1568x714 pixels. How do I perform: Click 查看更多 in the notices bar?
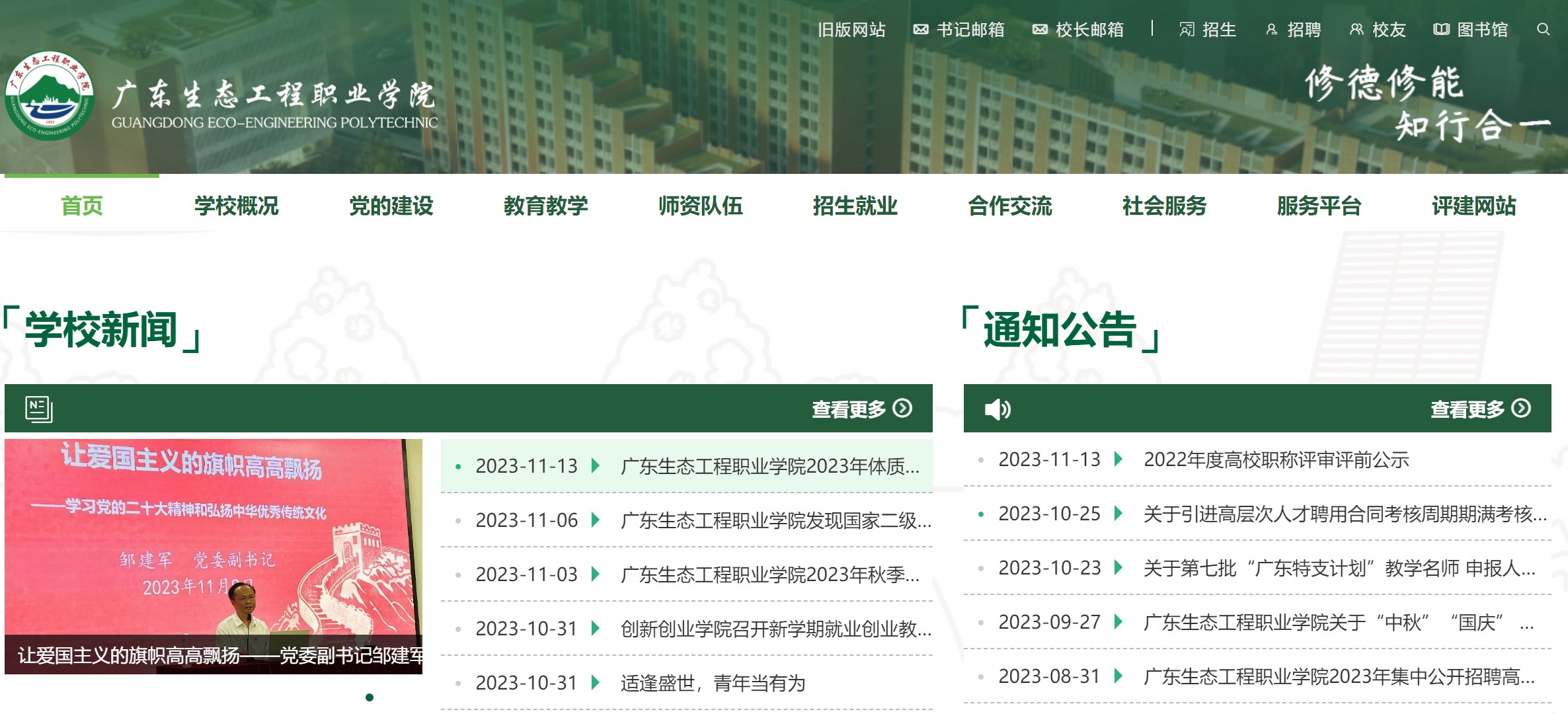point(1468,409)
